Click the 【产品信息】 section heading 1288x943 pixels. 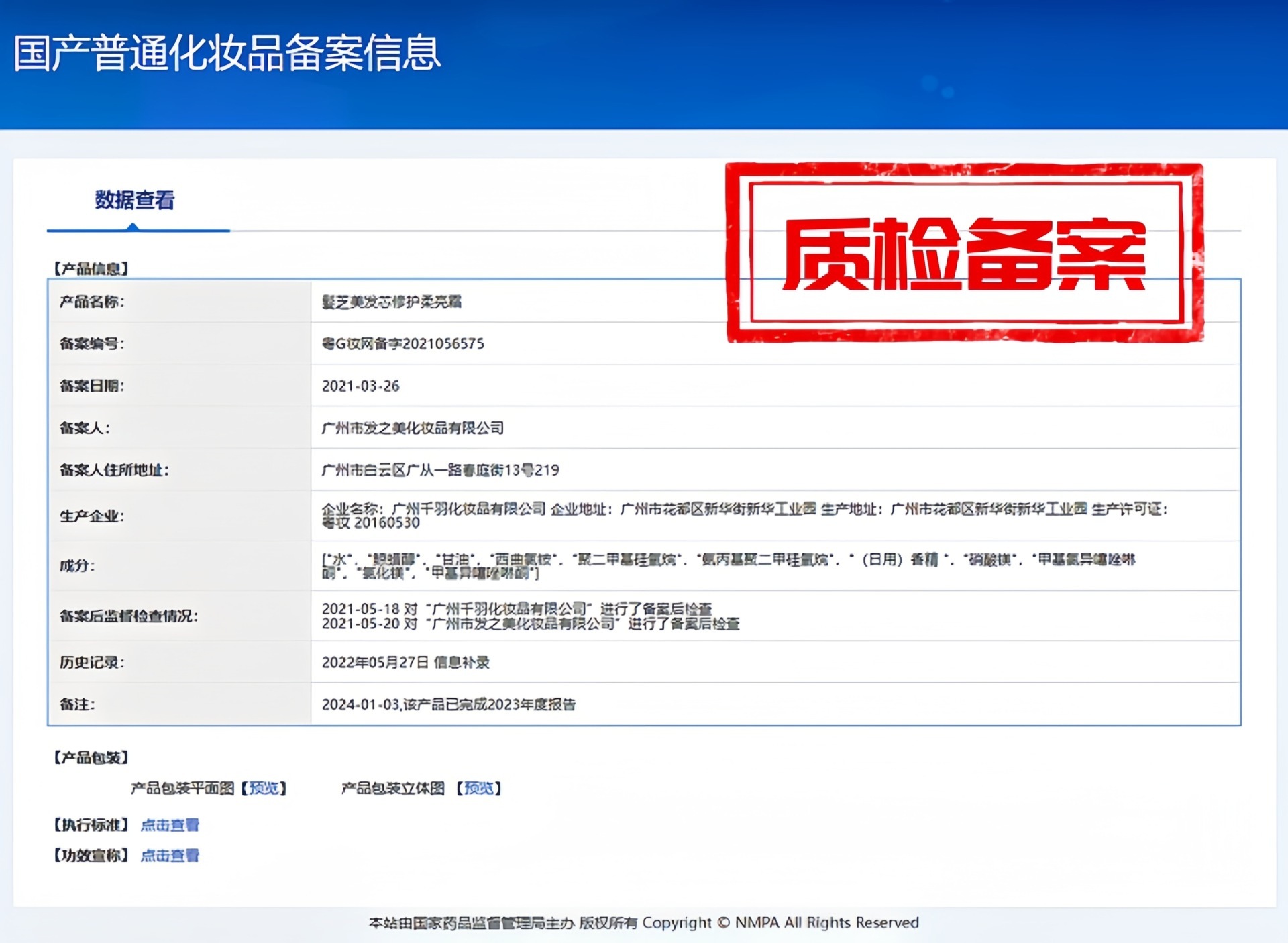point(91,269)
